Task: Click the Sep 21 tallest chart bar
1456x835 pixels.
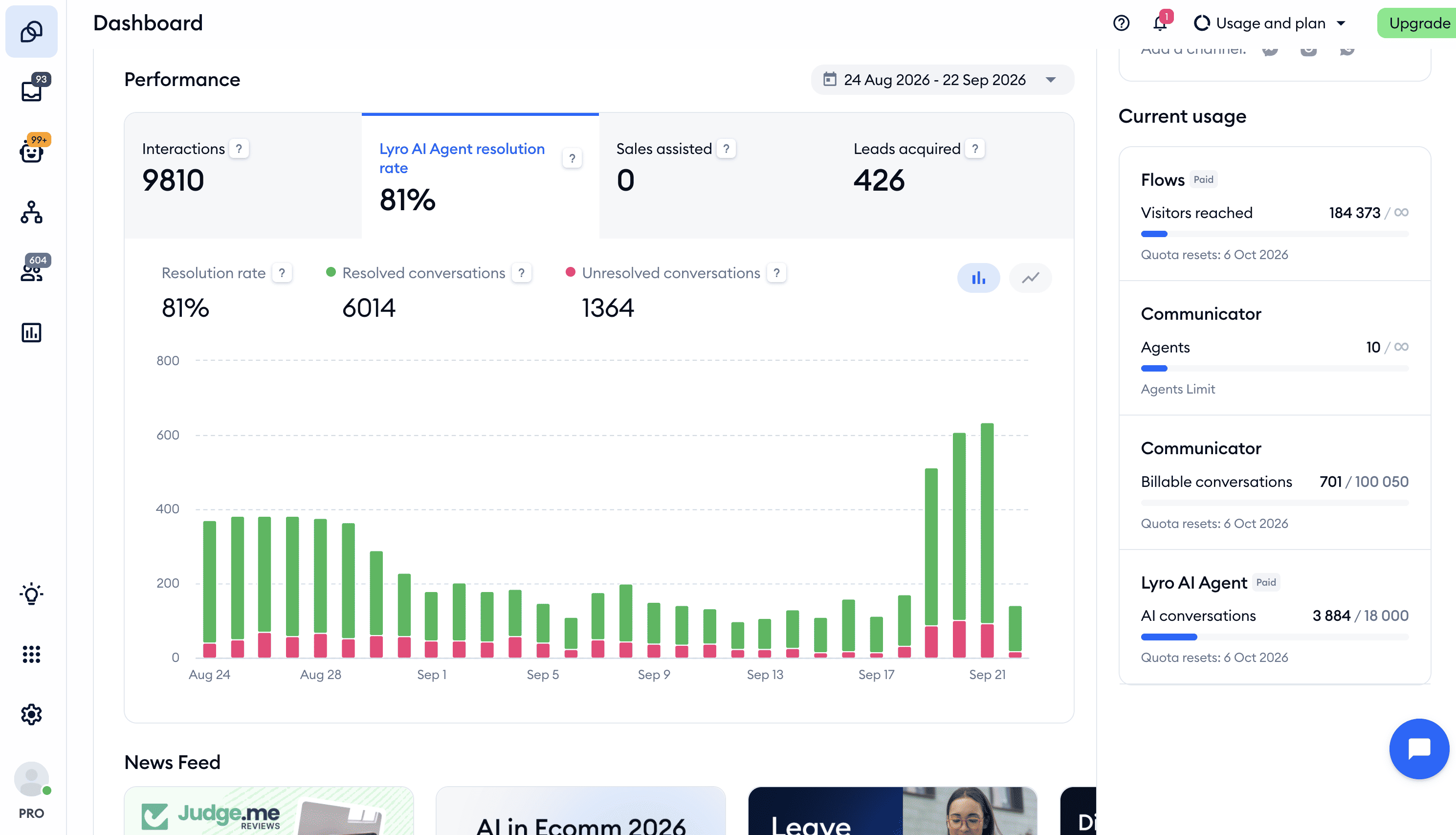Action: coord(987,539)
